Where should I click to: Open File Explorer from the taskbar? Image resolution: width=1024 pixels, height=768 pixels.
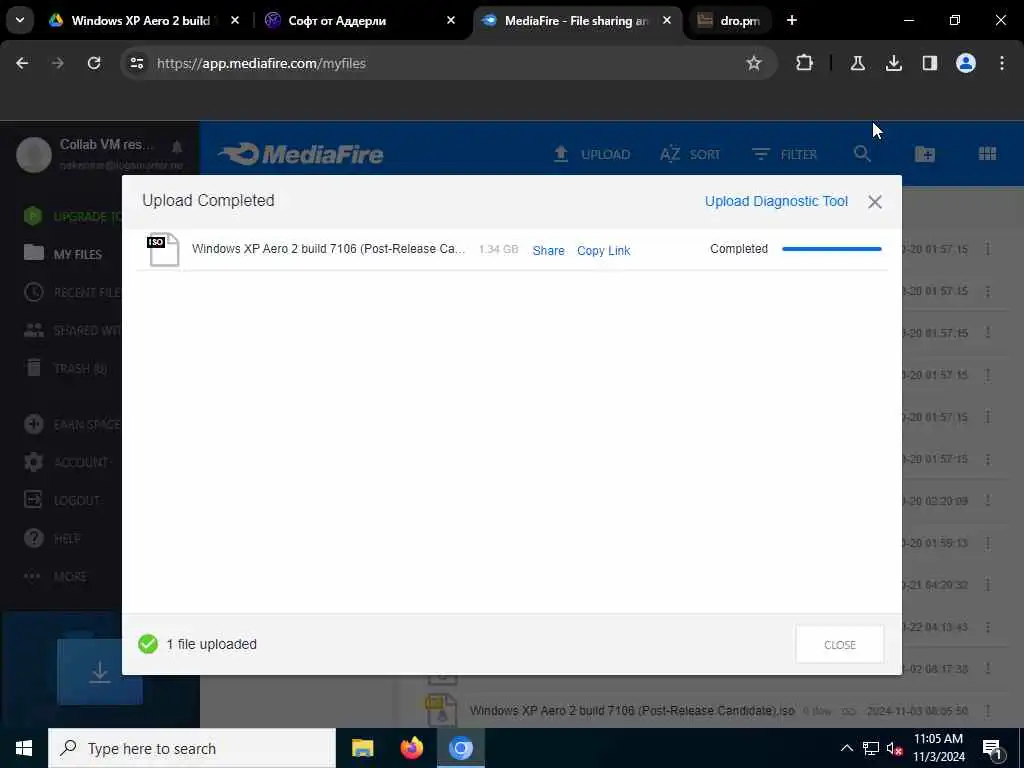click(x=362, y=748)
